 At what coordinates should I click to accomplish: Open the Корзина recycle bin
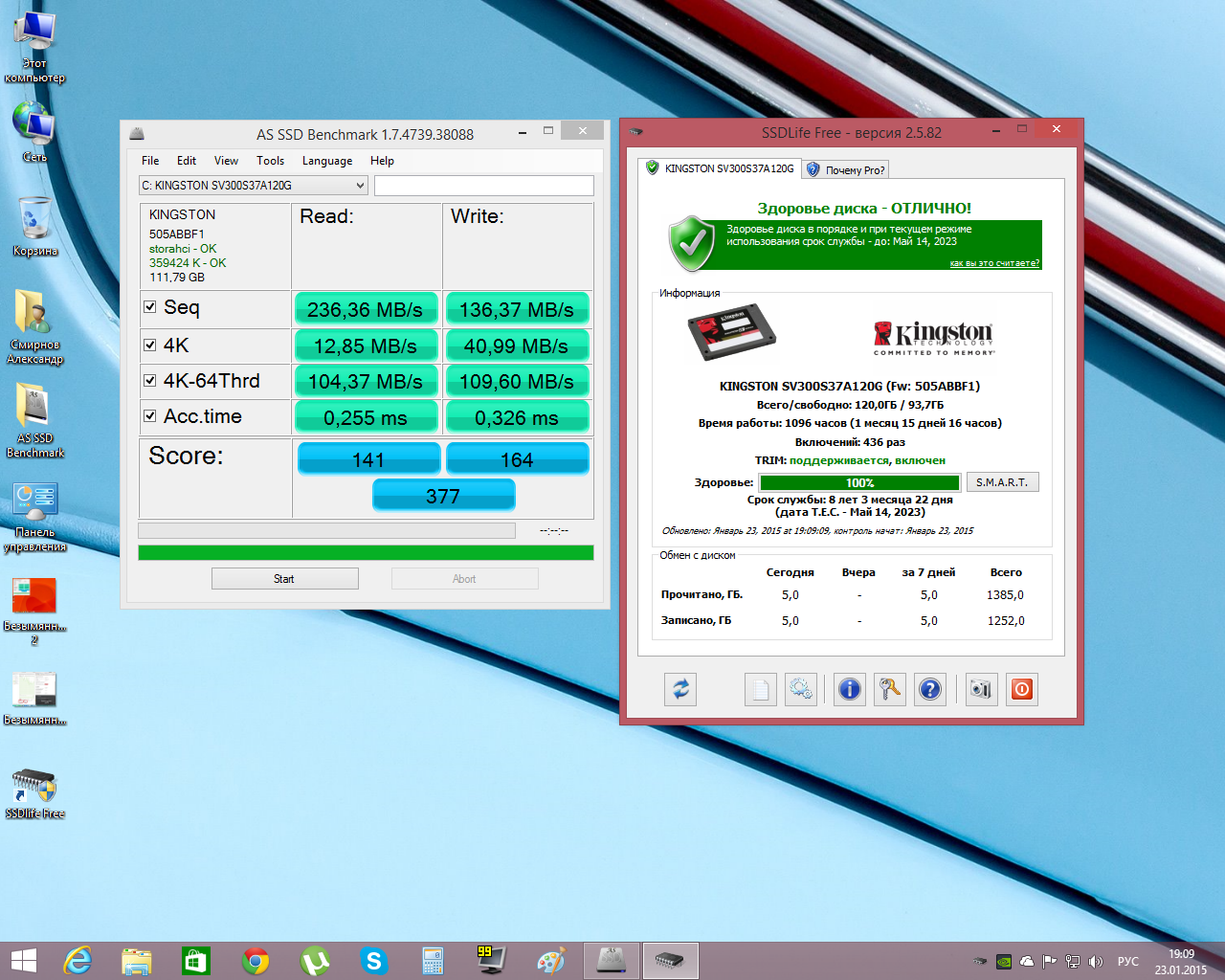click(34, 227)
